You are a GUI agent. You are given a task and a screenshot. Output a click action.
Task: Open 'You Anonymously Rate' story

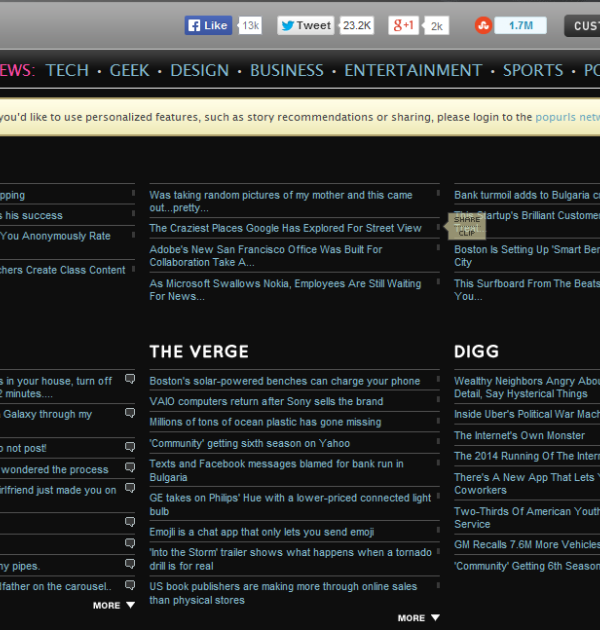55,236
